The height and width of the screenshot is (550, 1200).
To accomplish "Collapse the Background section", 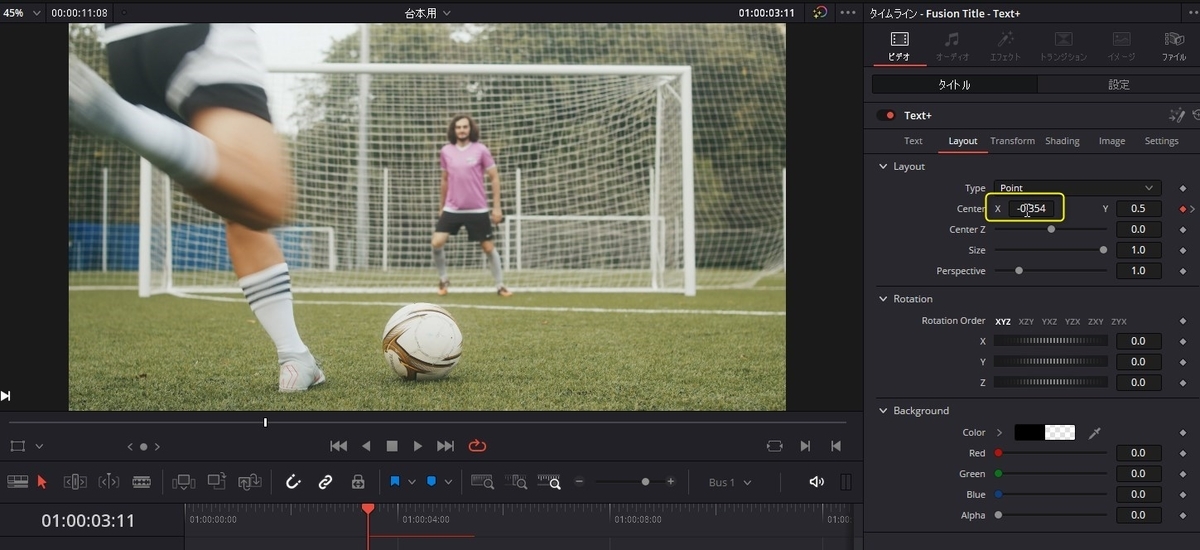I will pyautogui.click(x=883, y=411).
